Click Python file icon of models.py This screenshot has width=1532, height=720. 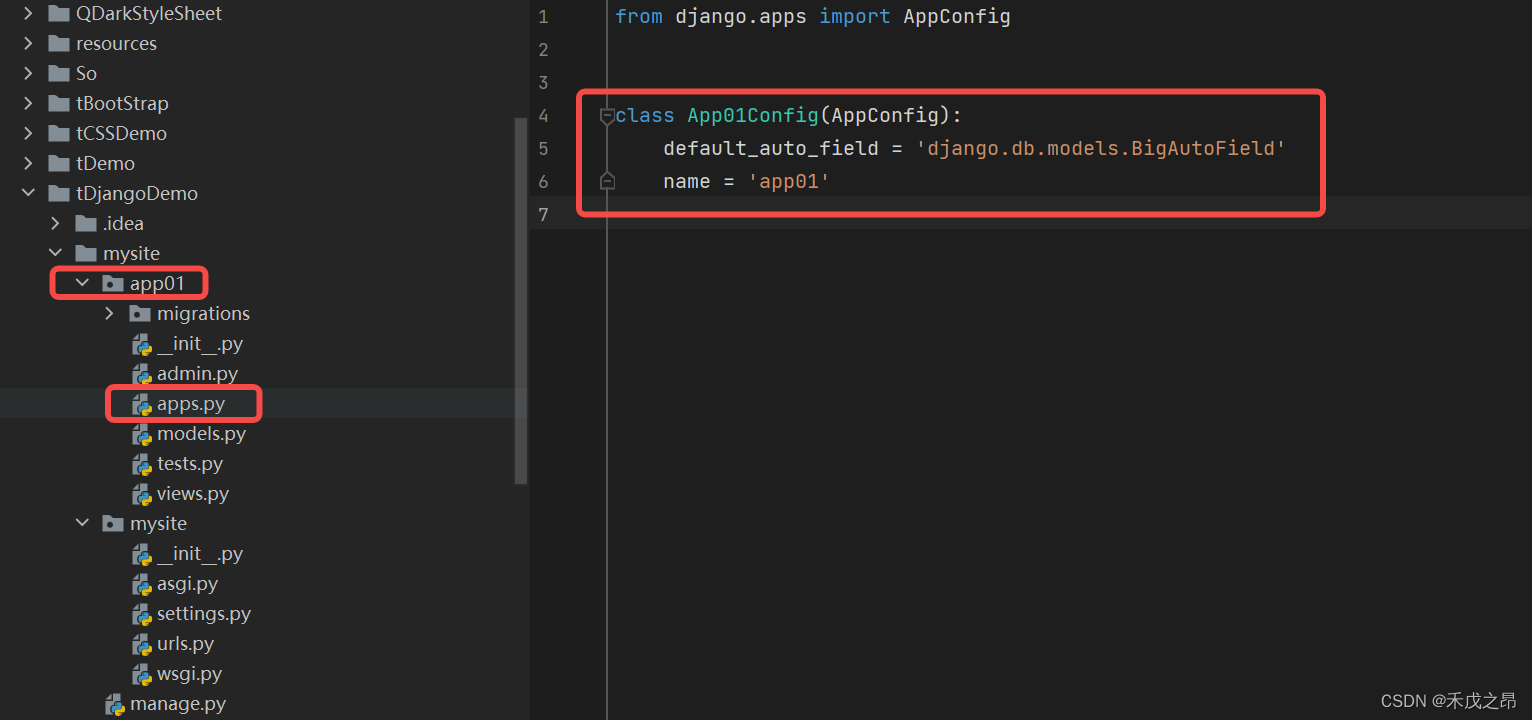(x=141, y=434)
